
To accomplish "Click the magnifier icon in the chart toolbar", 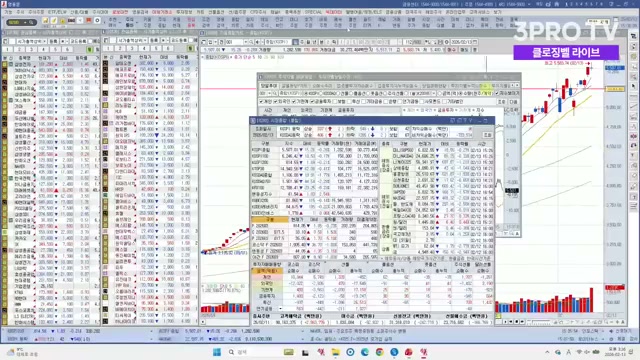I will [x=251, y=42].
